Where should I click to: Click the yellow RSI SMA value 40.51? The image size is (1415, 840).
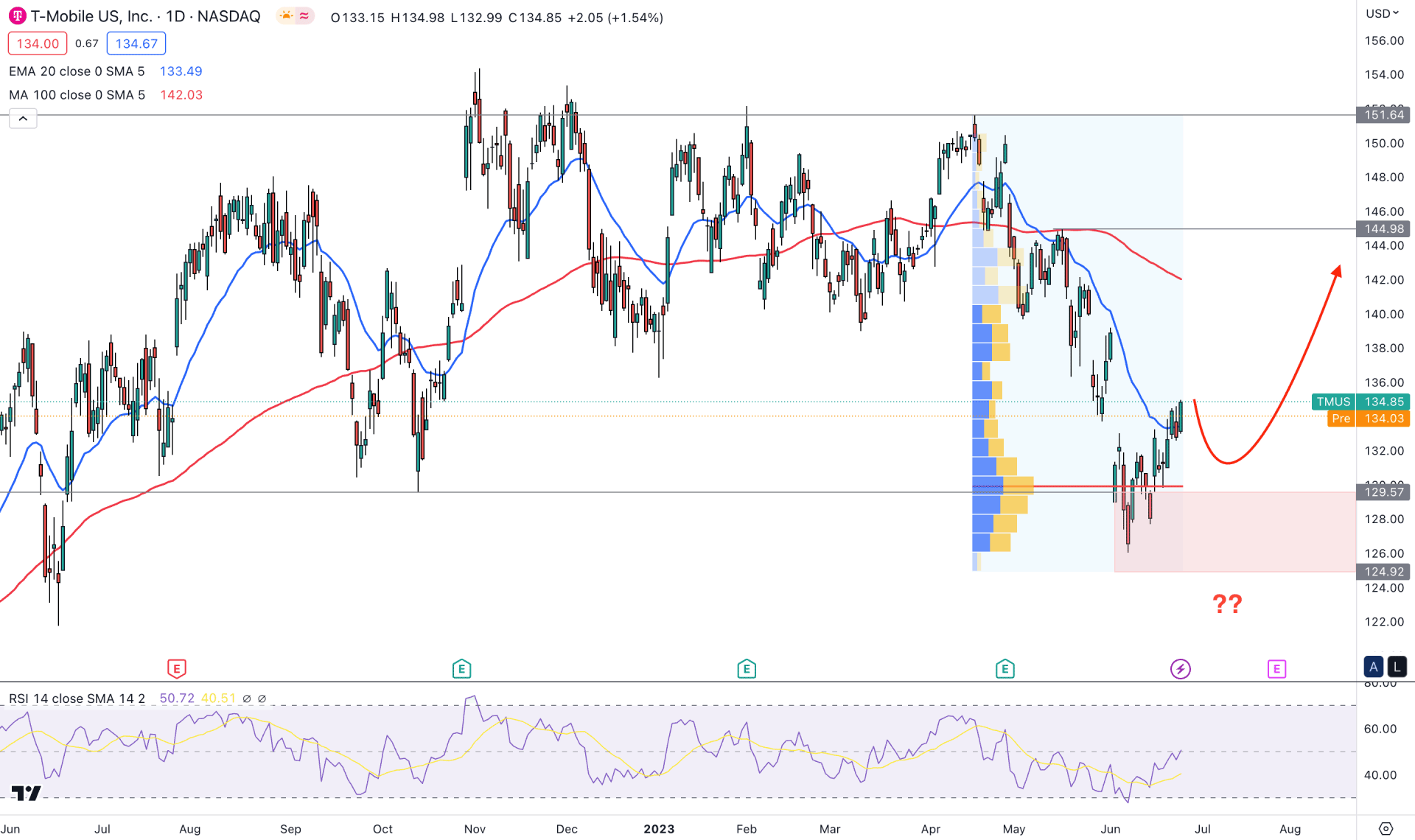point(218,699)
